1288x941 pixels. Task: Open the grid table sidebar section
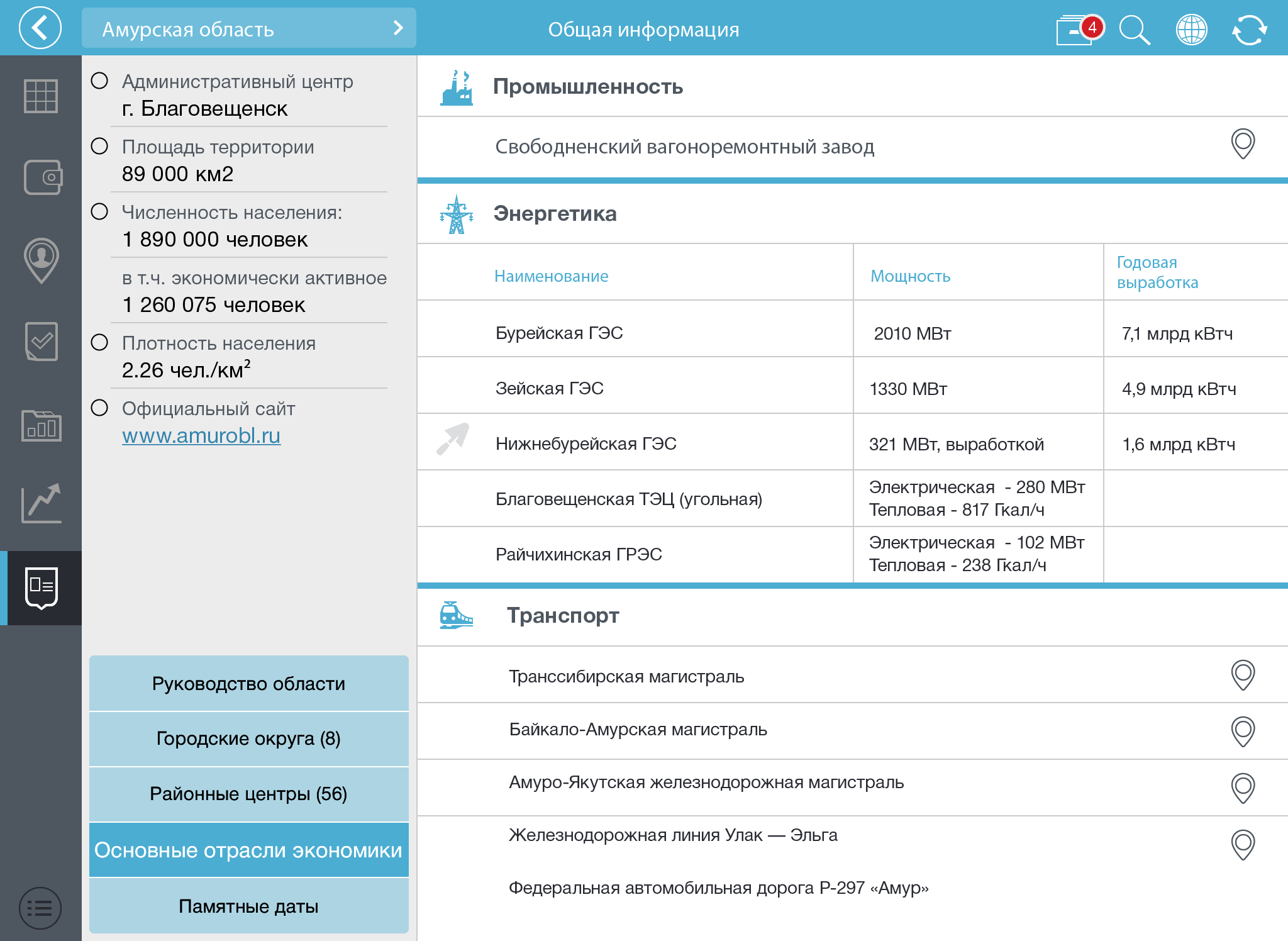pyautogui.click(x=41, y=96)
